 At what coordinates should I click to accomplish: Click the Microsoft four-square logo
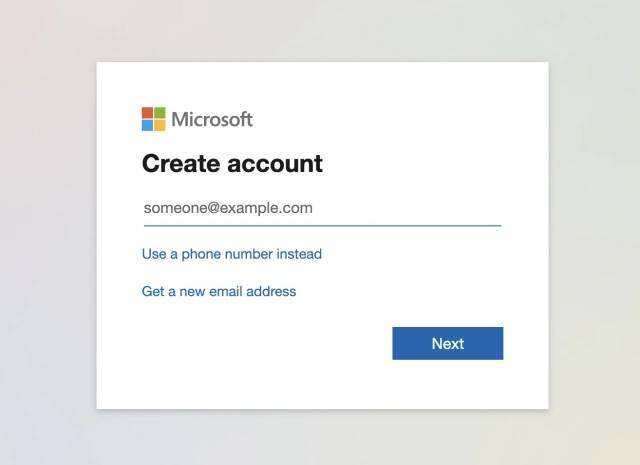coord(153,119)
